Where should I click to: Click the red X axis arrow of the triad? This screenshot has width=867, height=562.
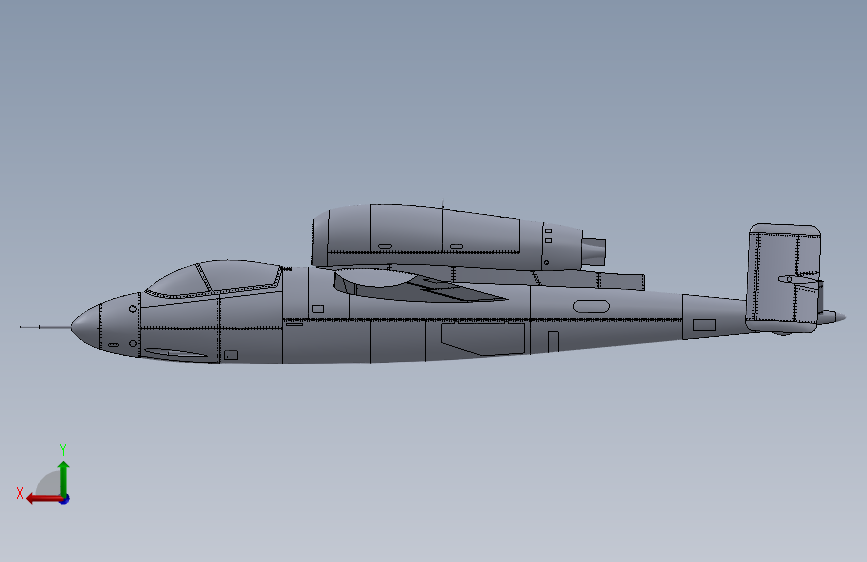pos(44,499)
